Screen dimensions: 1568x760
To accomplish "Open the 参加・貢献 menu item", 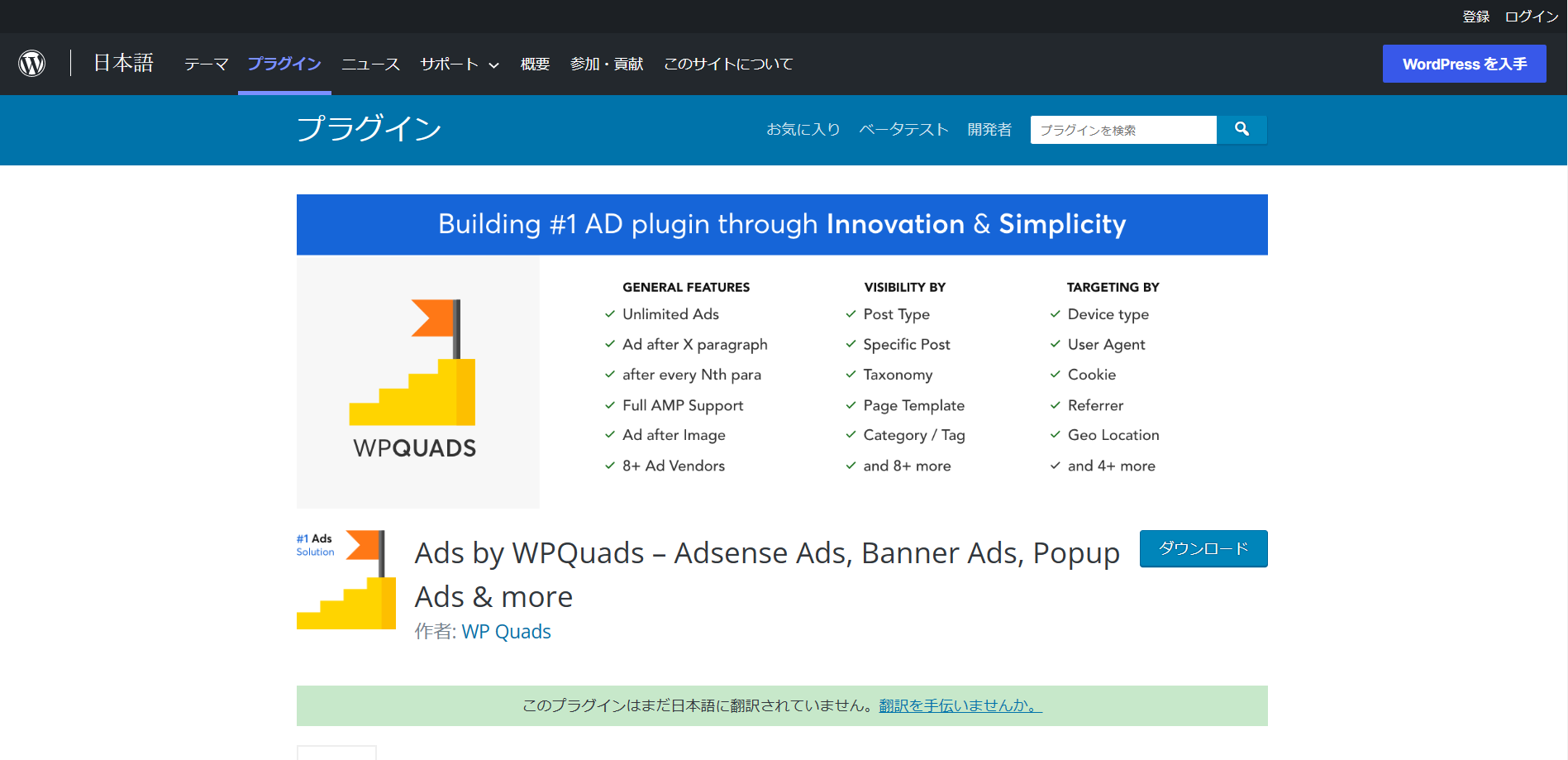I will (607, 65).
